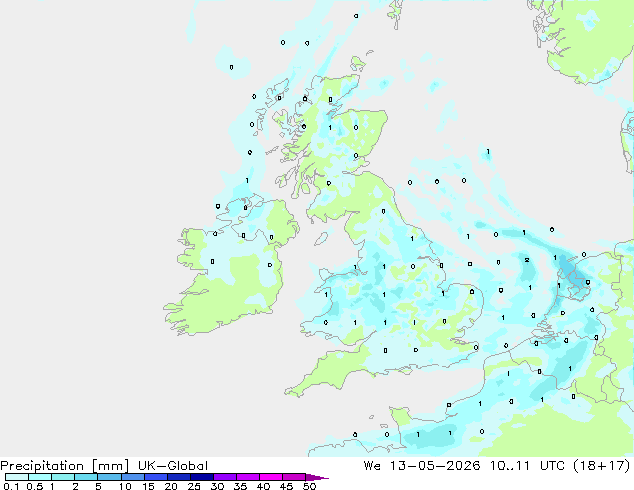Screen dimensions: 634x490
Task: Click the legend value '40'
Action: tap(263, 486)
